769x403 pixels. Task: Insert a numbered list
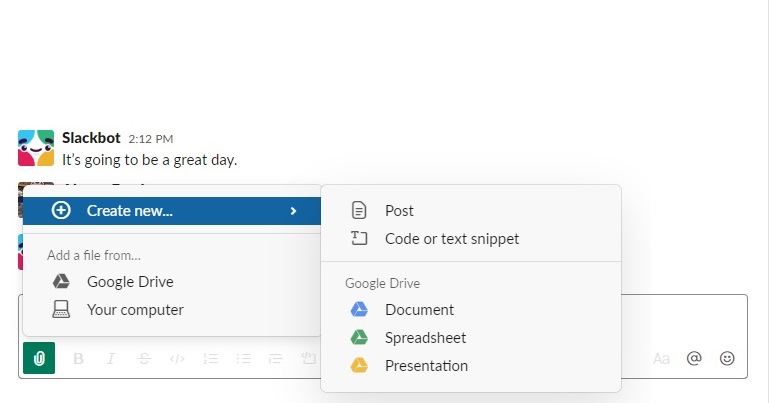tap(210, 359)
